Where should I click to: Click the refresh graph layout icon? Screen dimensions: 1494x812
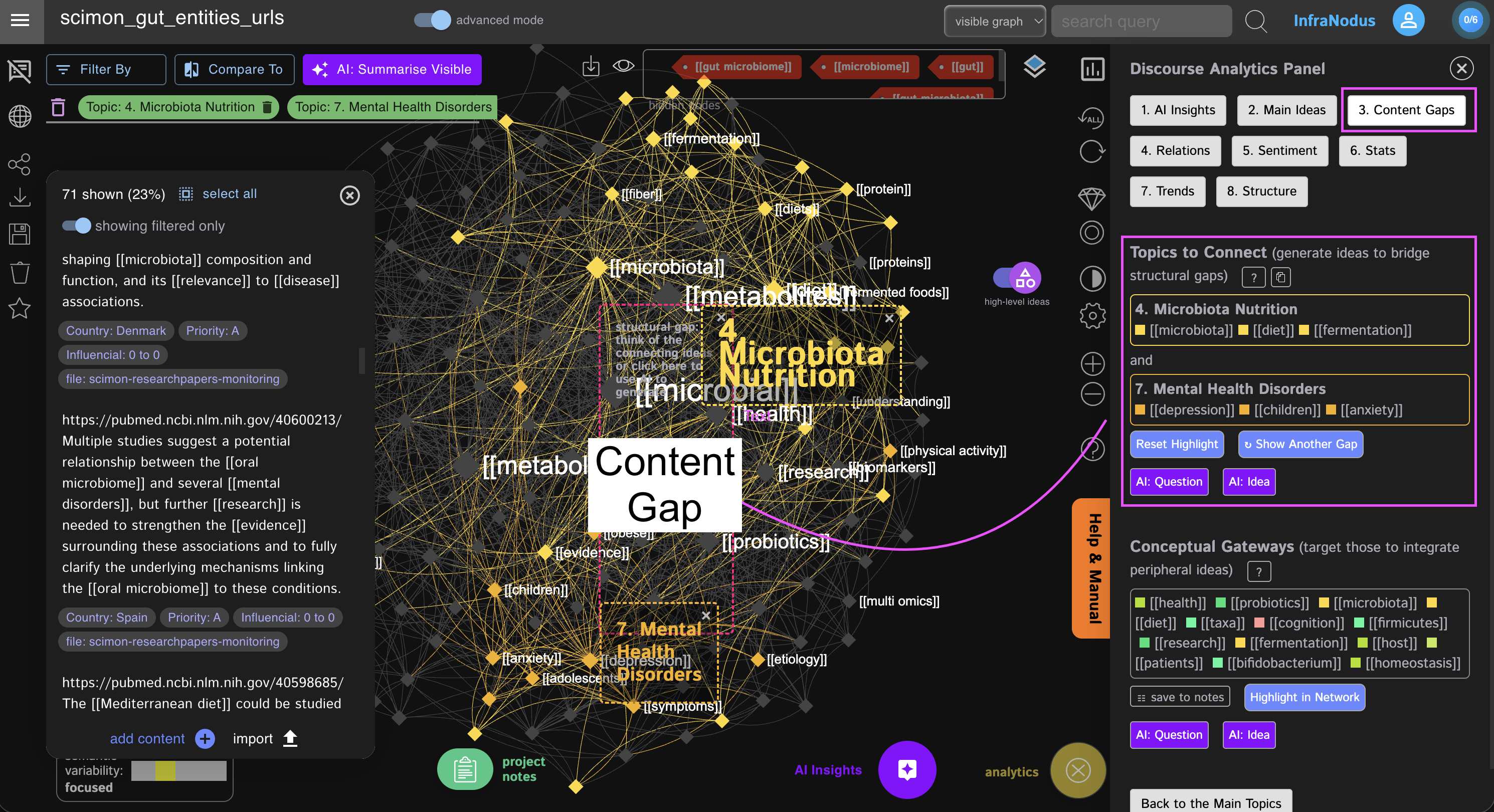[x=1092, y=152]
